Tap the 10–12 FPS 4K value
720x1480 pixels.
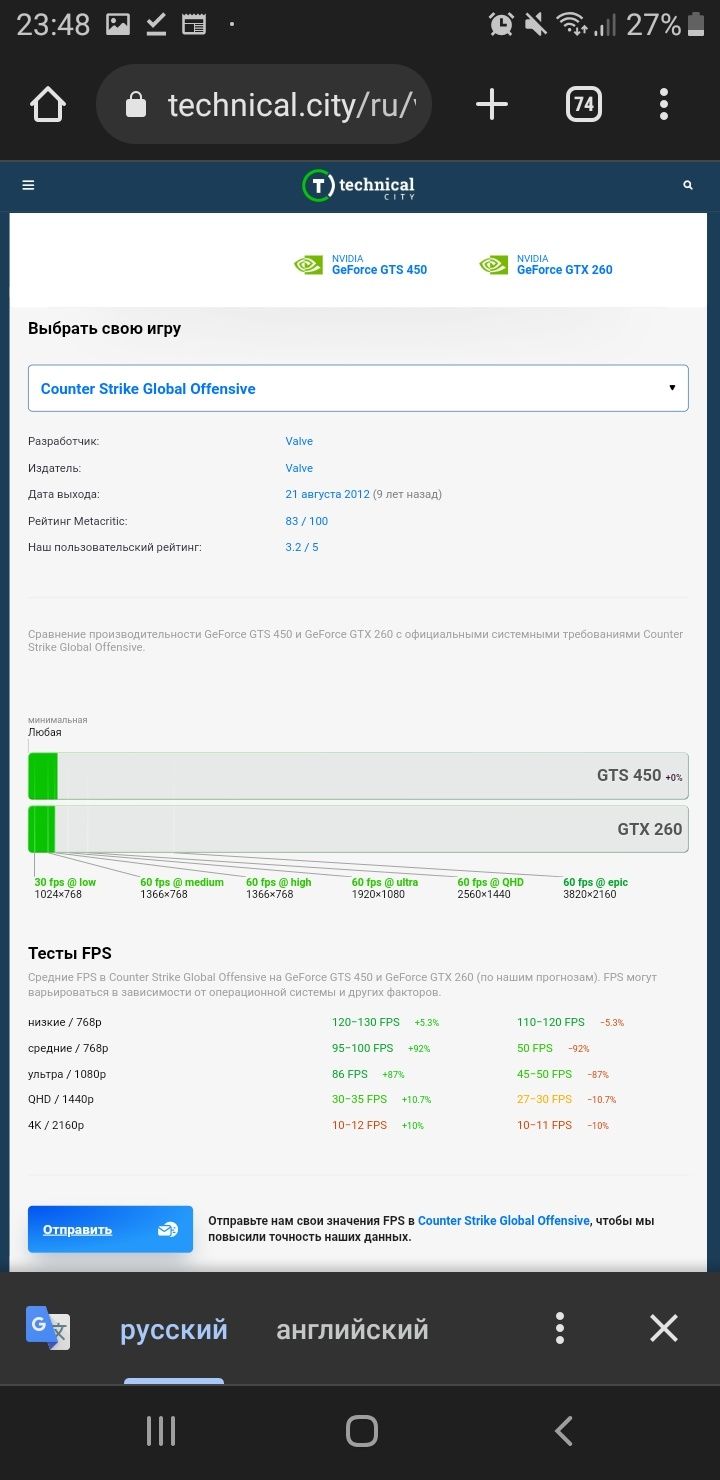[360, 1125]
